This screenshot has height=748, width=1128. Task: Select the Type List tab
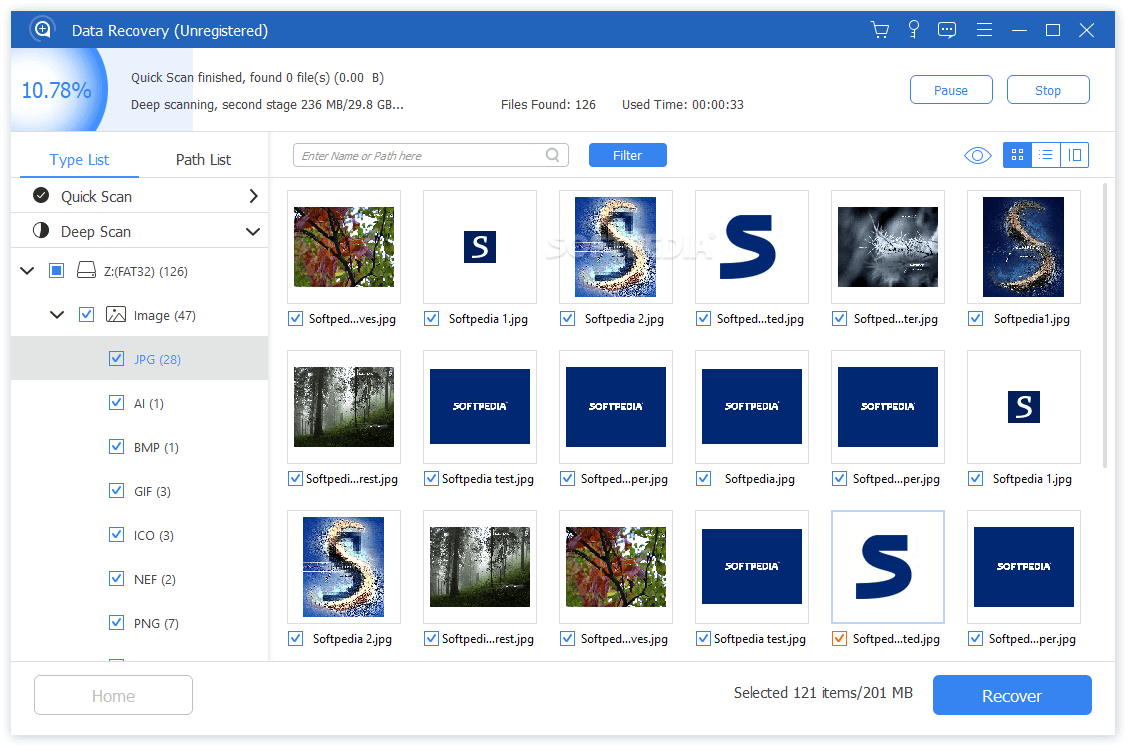coord(79,160)
